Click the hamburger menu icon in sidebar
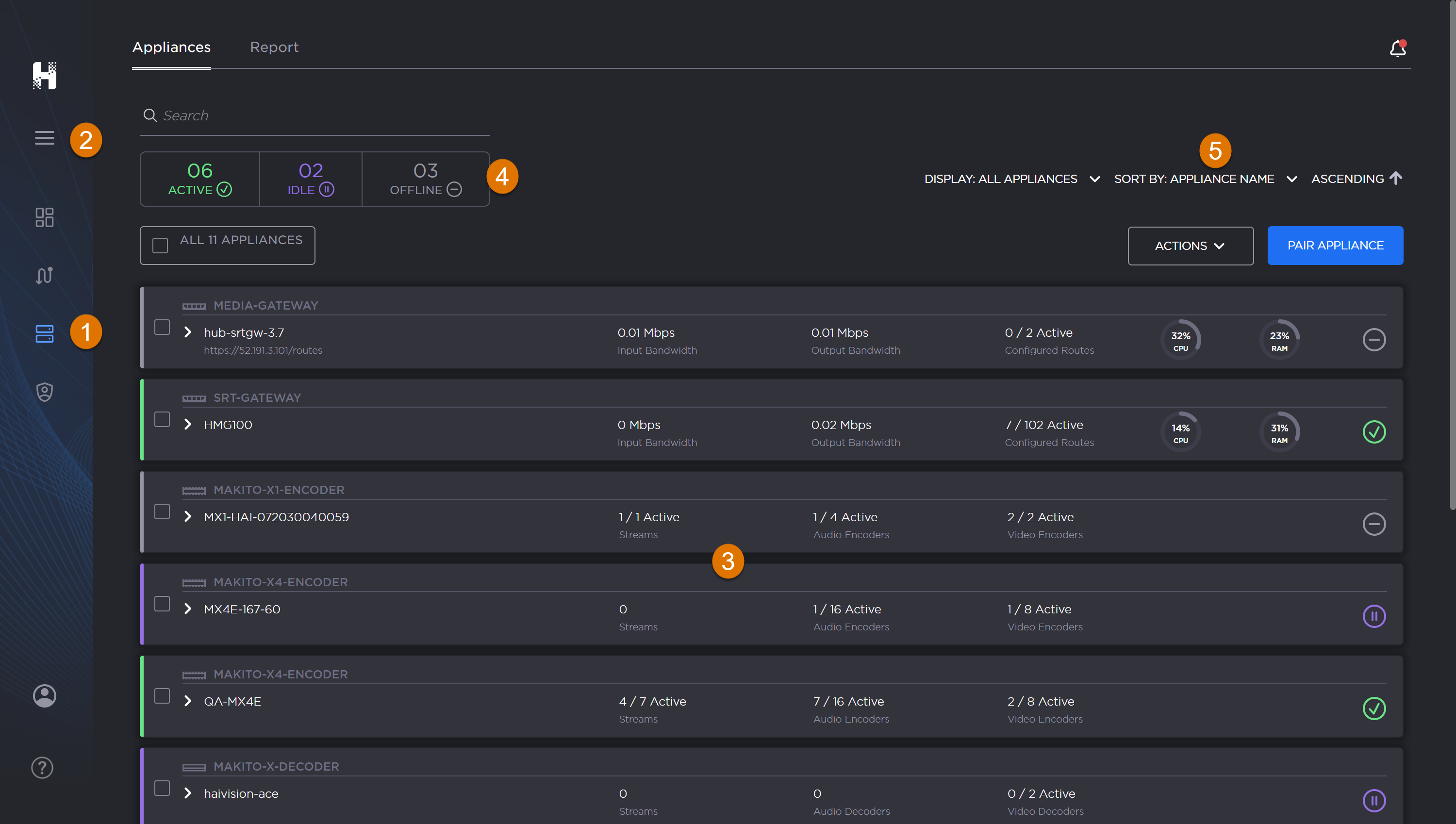Viewport: 1456px width, 824px height. click(x=44, y=137)
